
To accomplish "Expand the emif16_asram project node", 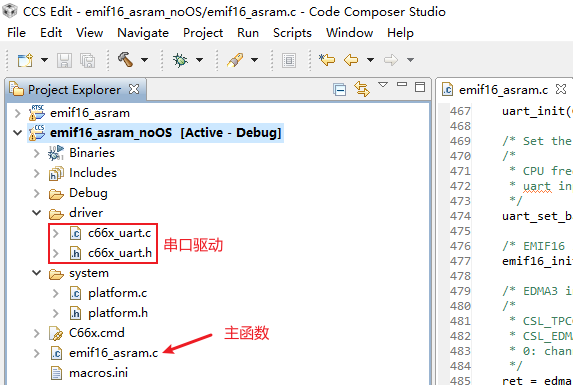I will [x=17, y=113].
